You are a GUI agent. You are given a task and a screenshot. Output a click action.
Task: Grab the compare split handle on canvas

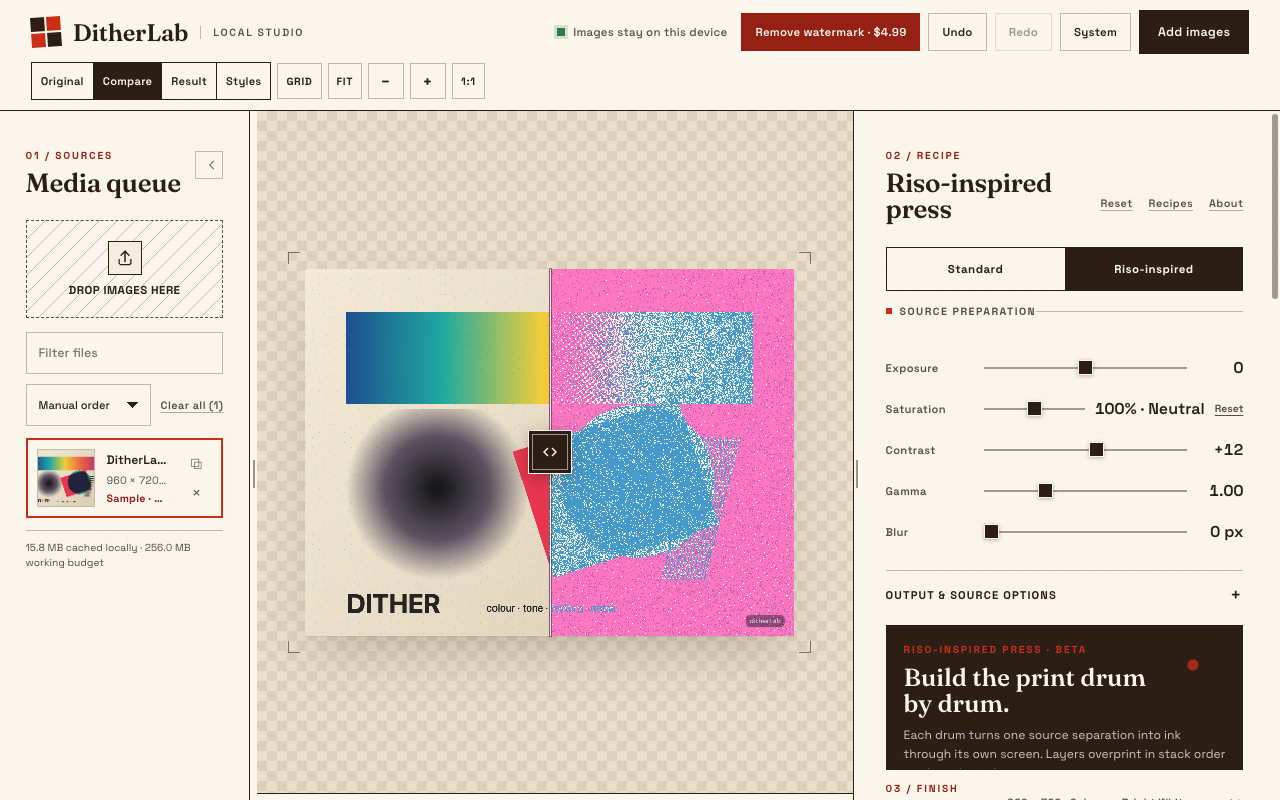point(550,452)
